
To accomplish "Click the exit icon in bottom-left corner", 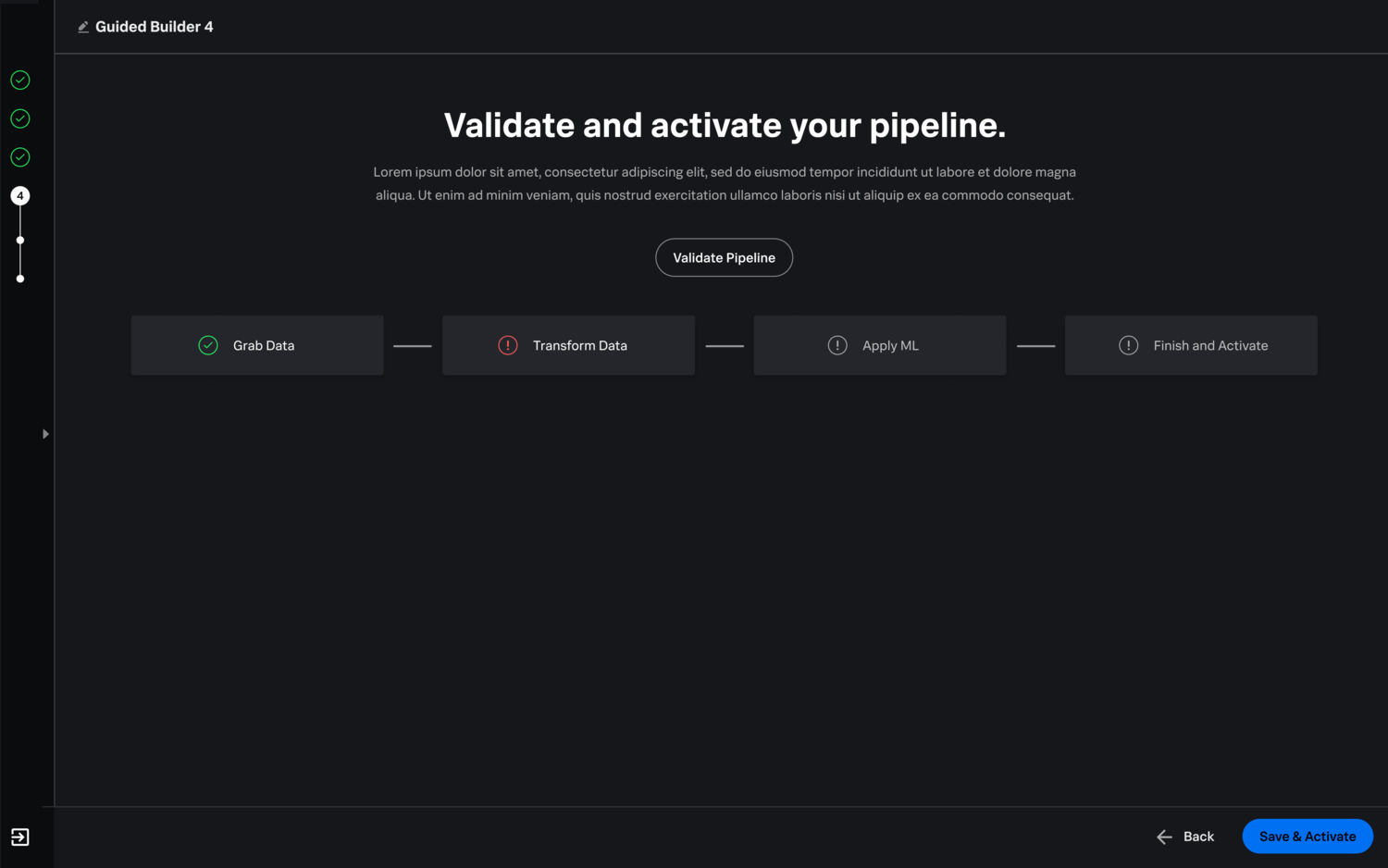I will (x=20, y=837).
